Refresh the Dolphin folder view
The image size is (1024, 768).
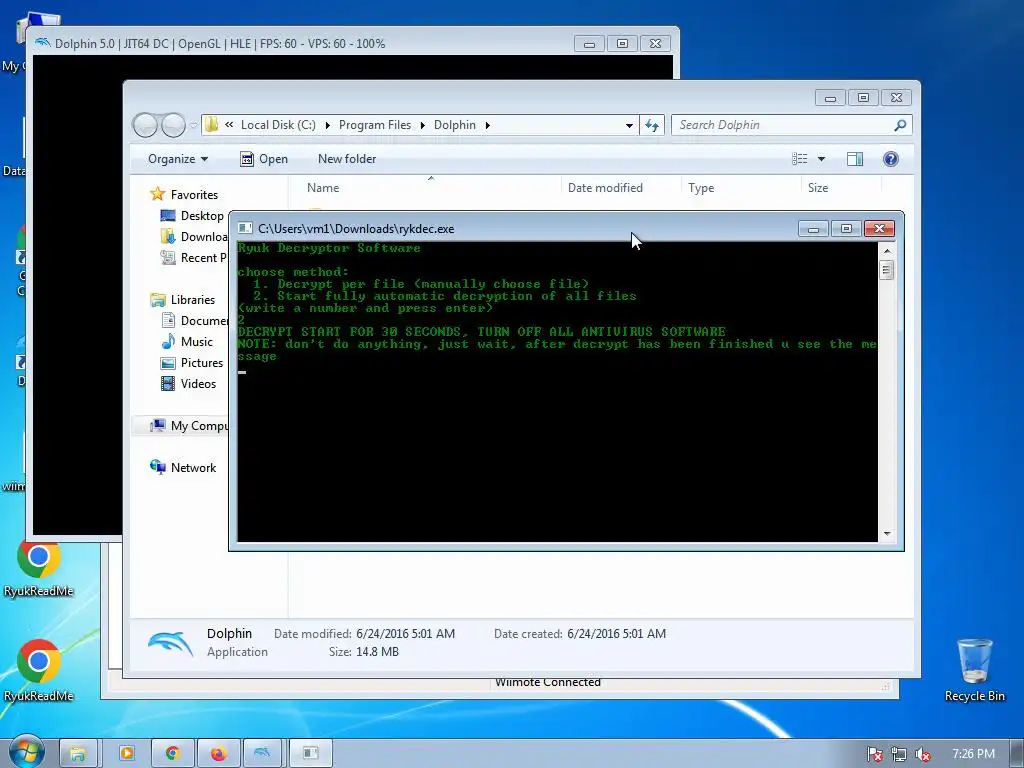coord(652,125)
